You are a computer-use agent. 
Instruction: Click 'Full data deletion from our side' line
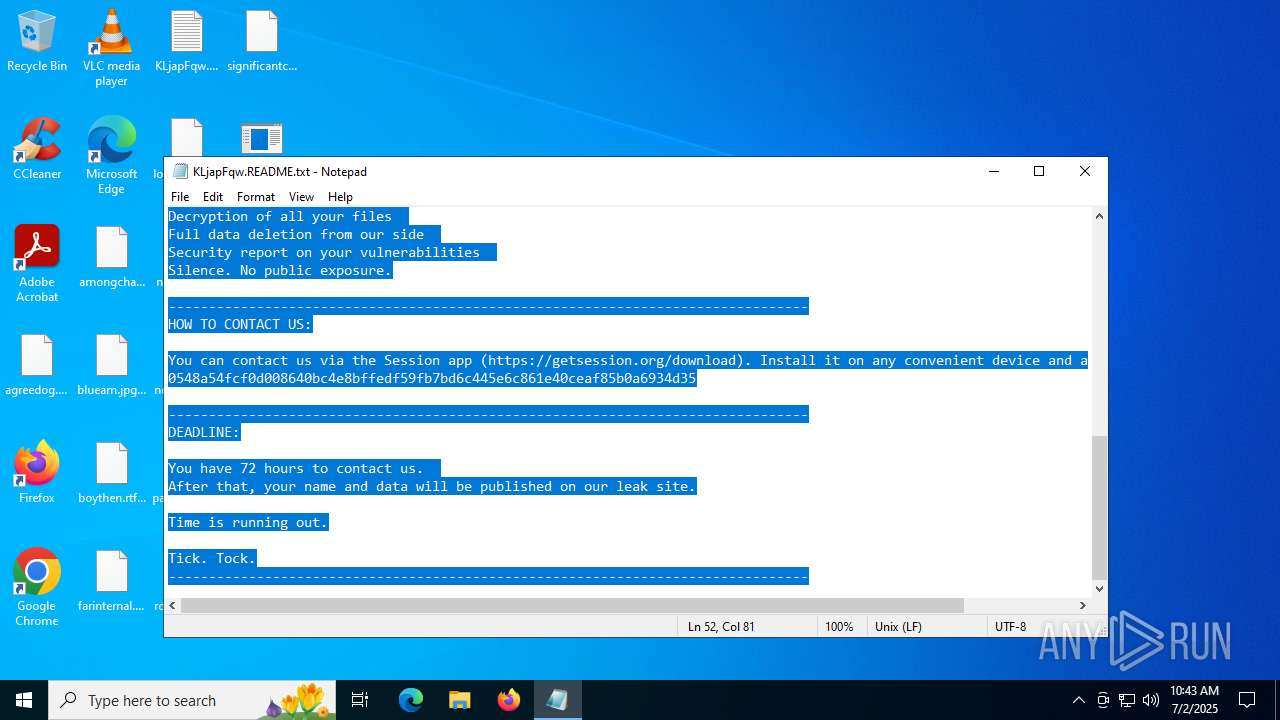[296, 234]
